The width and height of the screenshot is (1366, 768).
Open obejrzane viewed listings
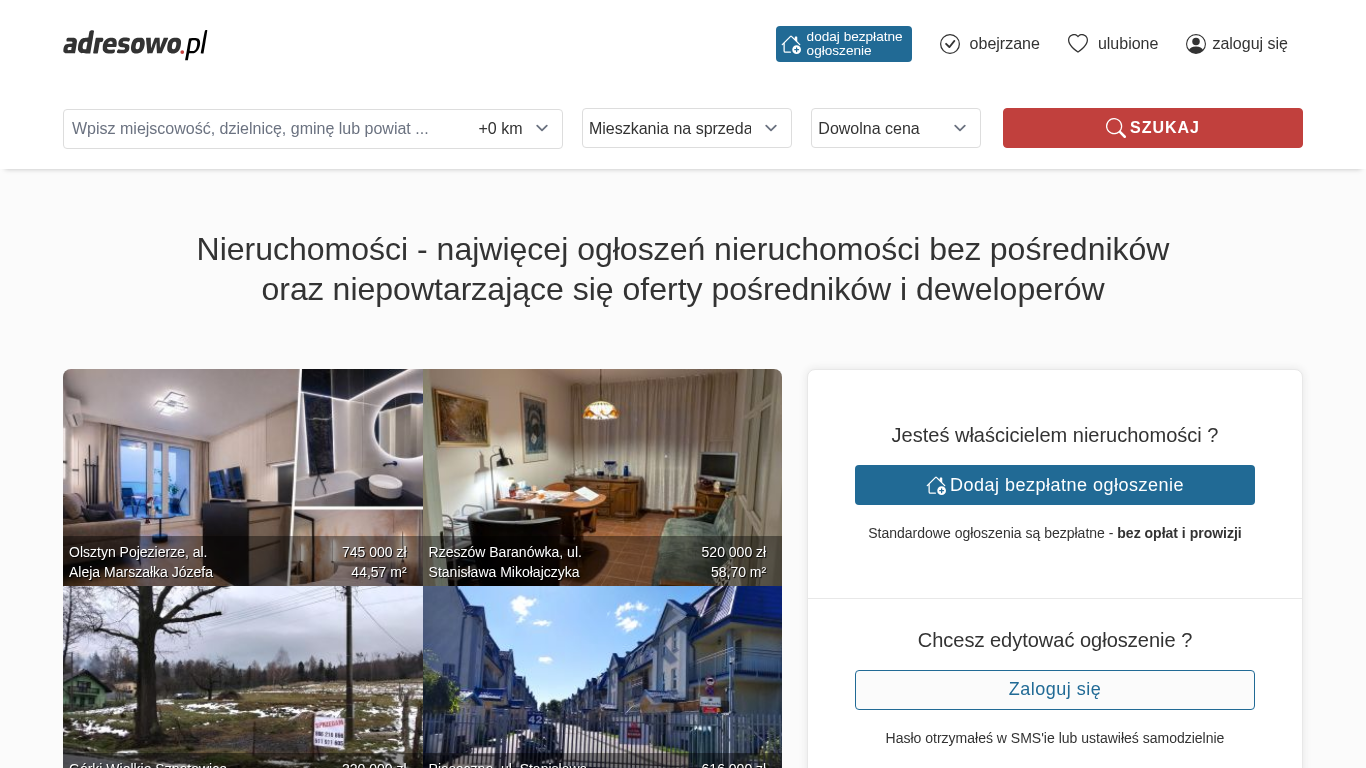pos(1003,44)
